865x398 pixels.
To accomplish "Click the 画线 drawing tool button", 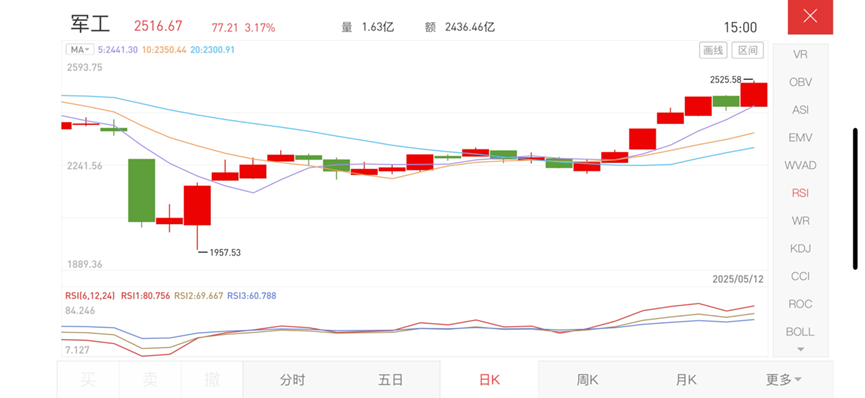I will click(x=713, y=50).
